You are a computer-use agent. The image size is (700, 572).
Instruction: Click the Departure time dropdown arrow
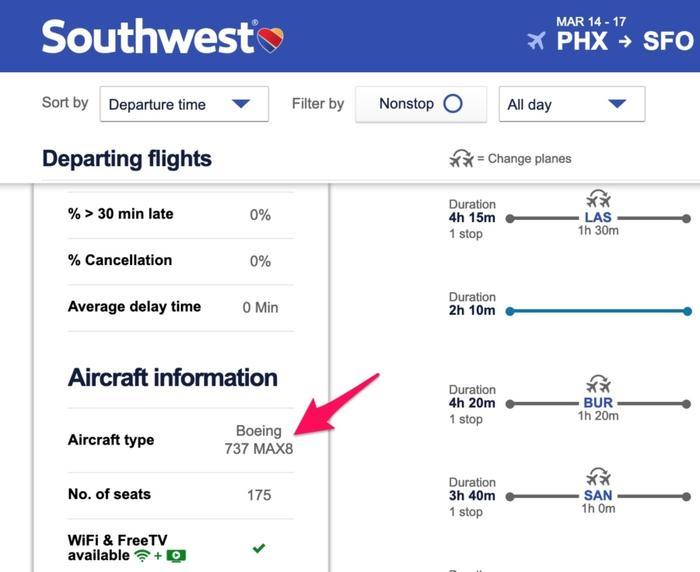tap(241, 104)
